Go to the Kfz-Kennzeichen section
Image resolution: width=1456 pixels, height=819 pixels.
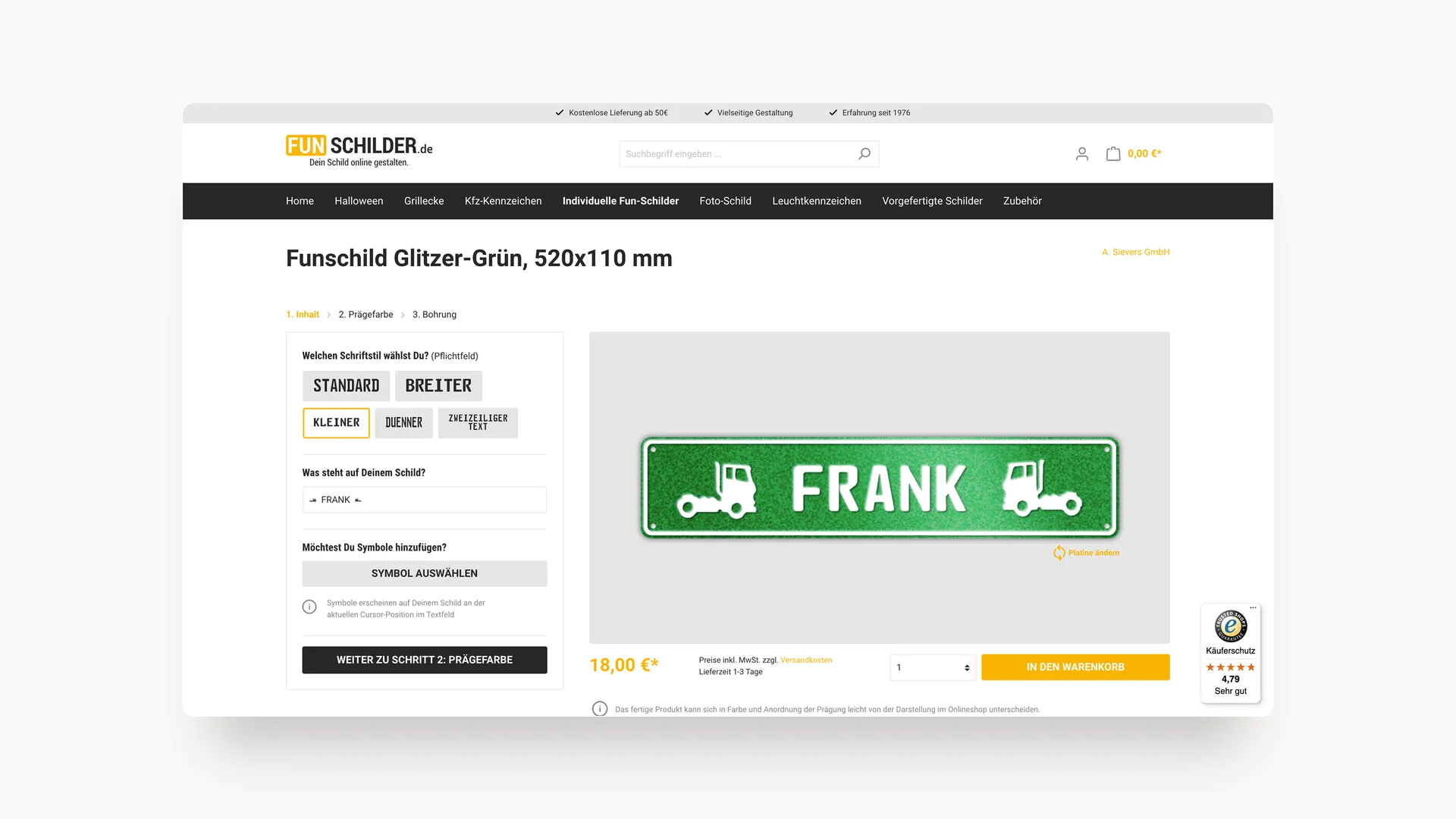coord(503,201)
